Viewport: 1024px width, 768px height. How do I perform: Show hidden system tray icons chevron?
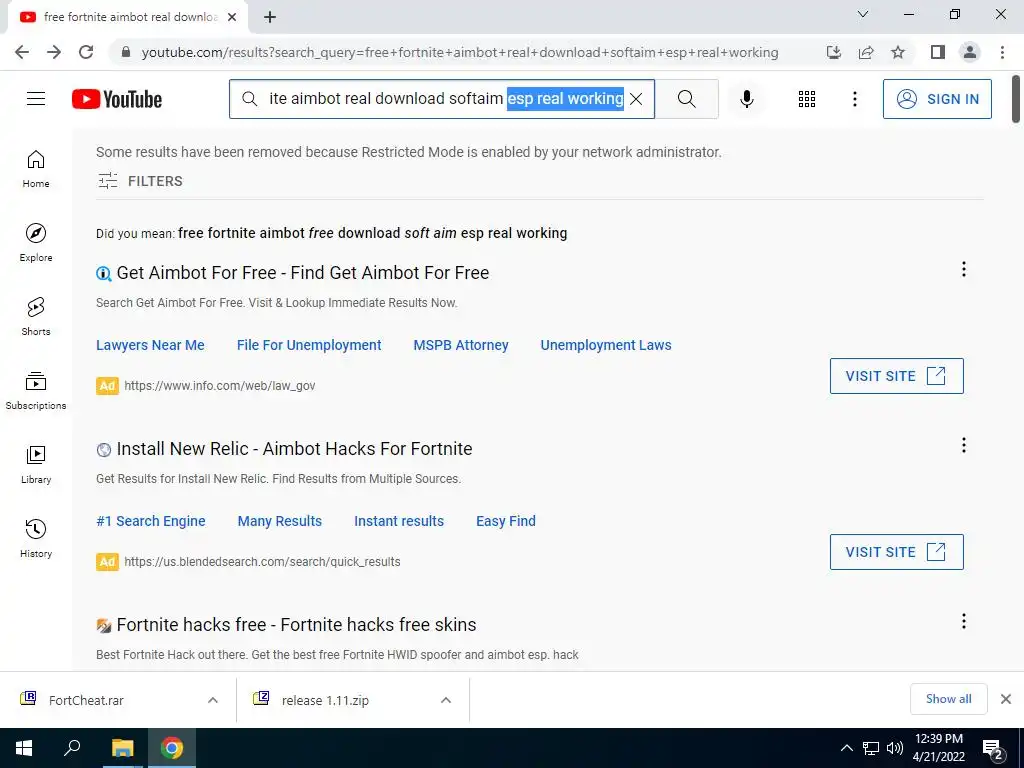pyautogui.click(x=846, y=748)
